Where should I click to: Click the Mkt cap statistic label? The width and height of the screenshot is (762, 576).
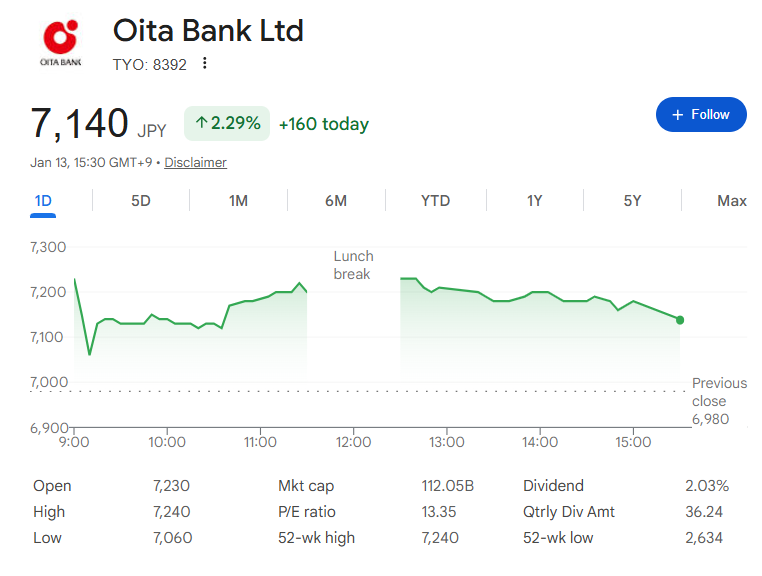306,486
